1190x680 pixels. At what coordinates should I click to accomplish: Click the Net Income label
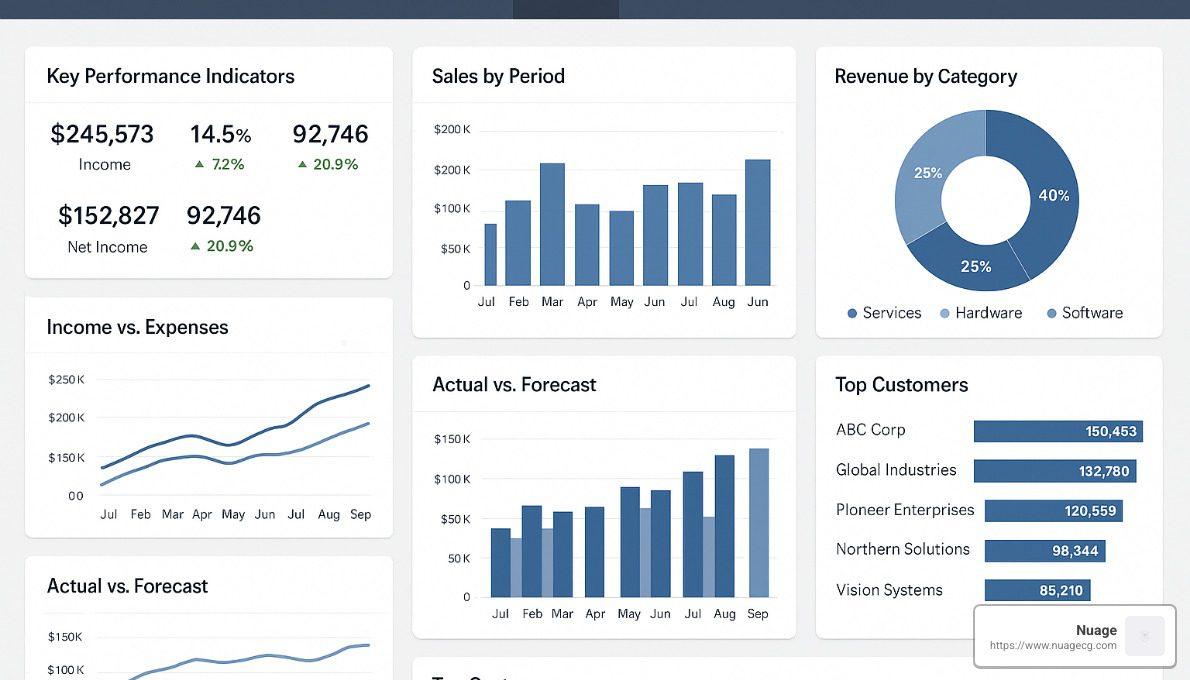pos(107,247)
